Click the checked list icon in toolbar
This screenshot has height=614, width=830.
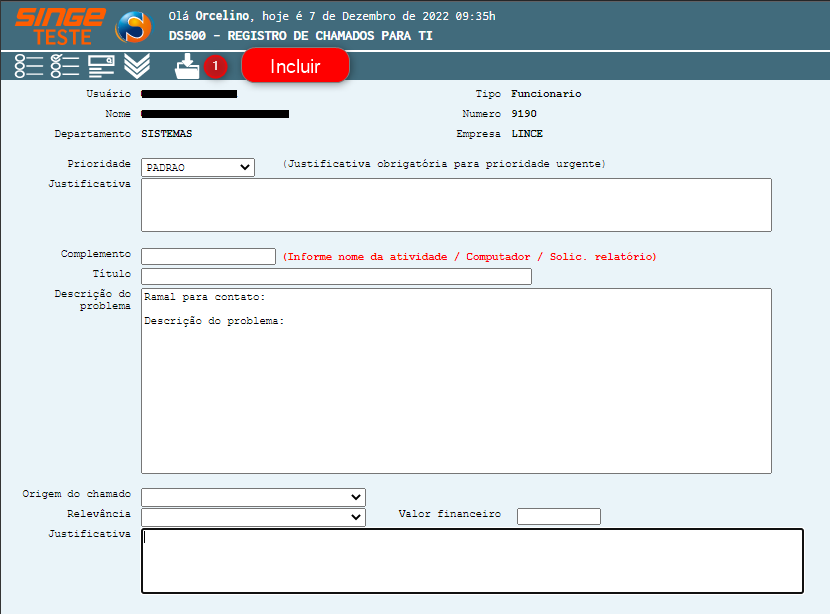click(65, 66)
